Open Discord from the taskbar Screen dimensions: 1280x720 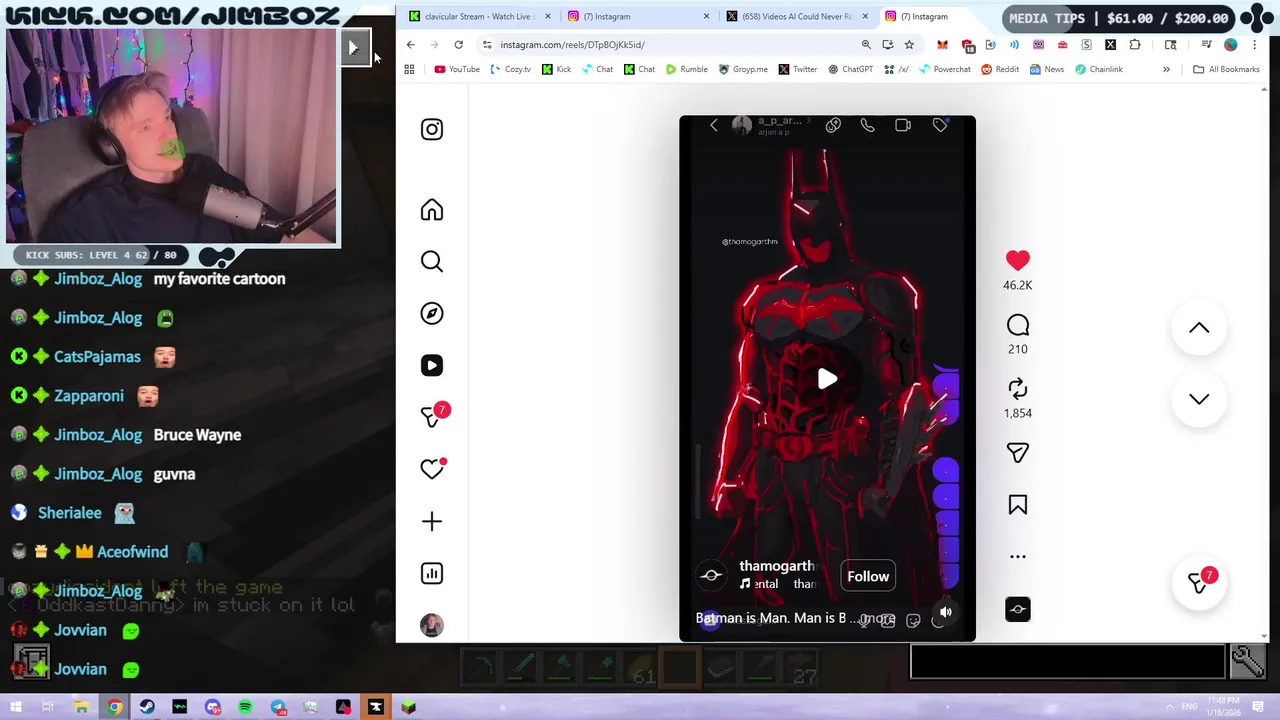(x=212, y=707)
